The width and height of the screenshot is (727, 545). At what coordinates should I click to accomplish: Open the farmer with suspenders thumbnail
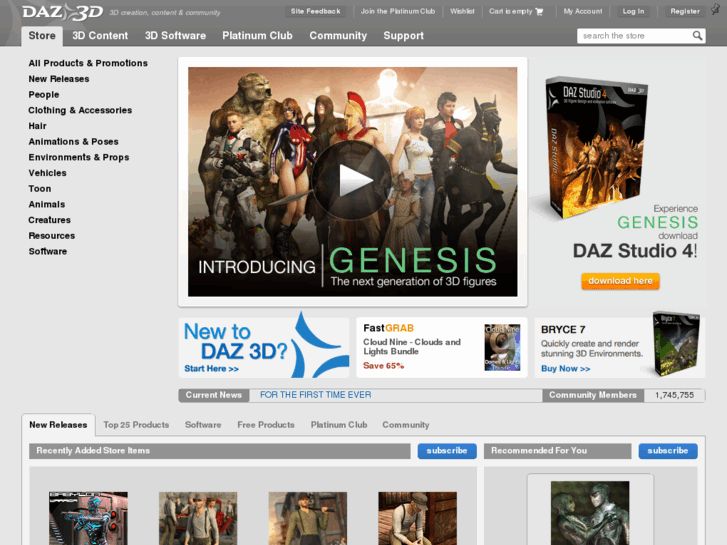(307, 519)
